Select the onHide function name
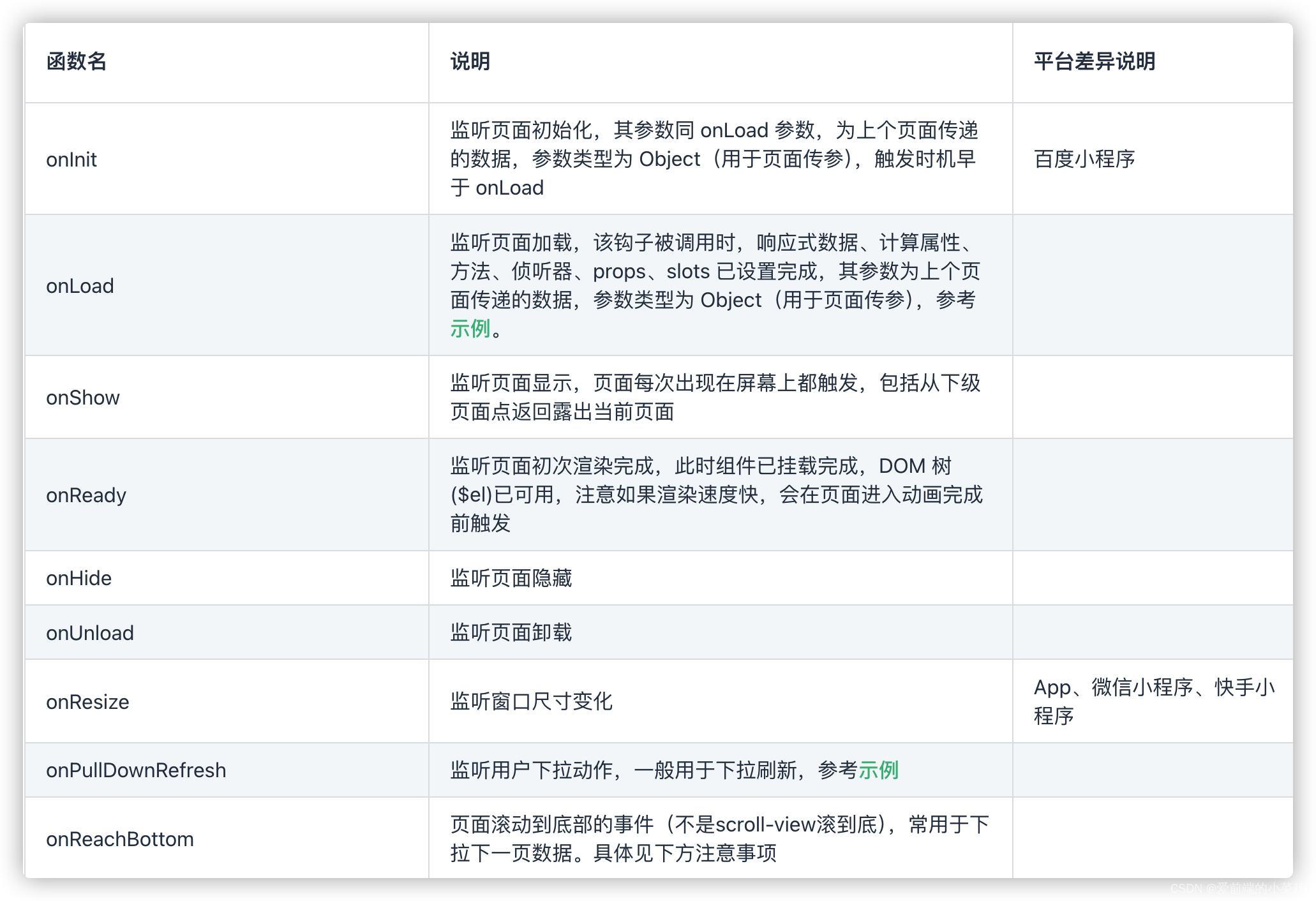Screen dimensions: 1316x901 coord(79,578)
